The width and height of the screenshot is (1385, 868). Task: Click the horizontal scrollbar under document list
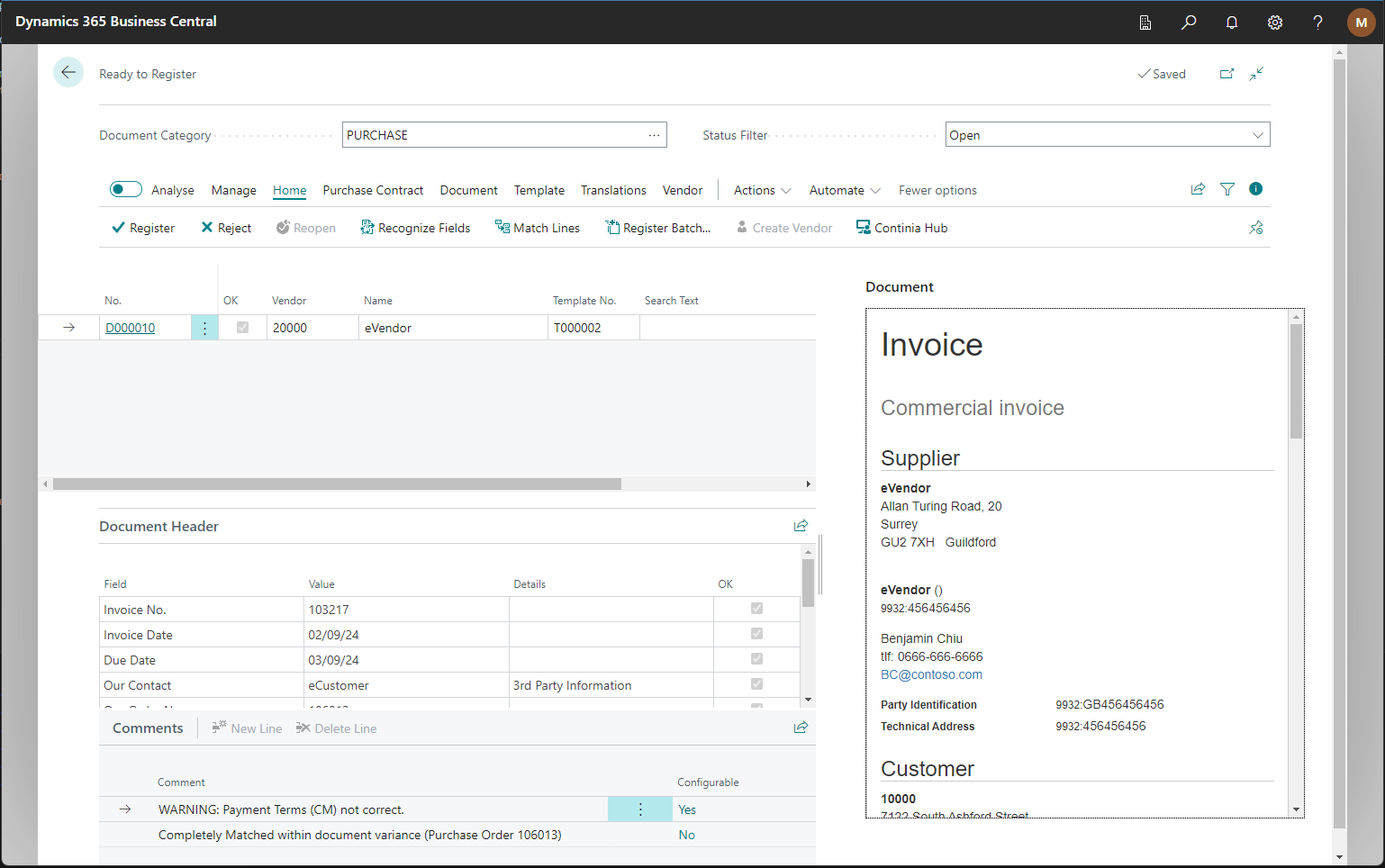pos(337,484)
